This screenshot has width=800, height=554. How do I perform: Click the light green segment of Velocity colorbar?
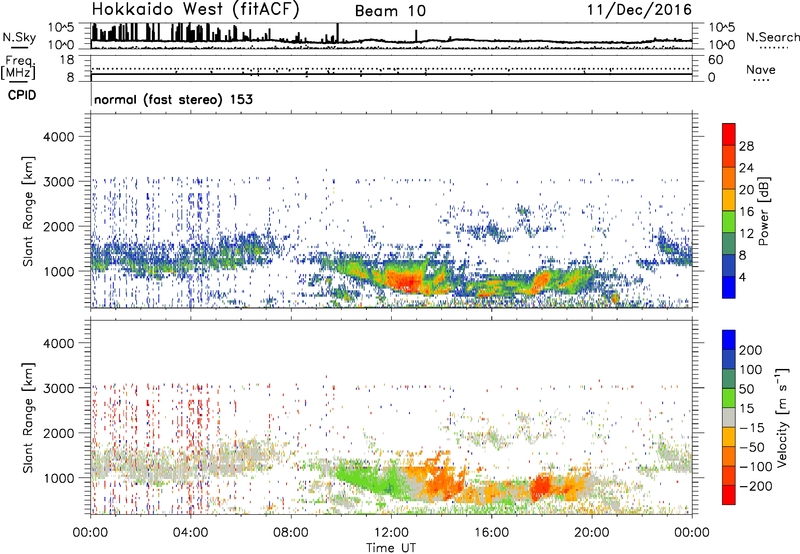(x=729, y=398)
